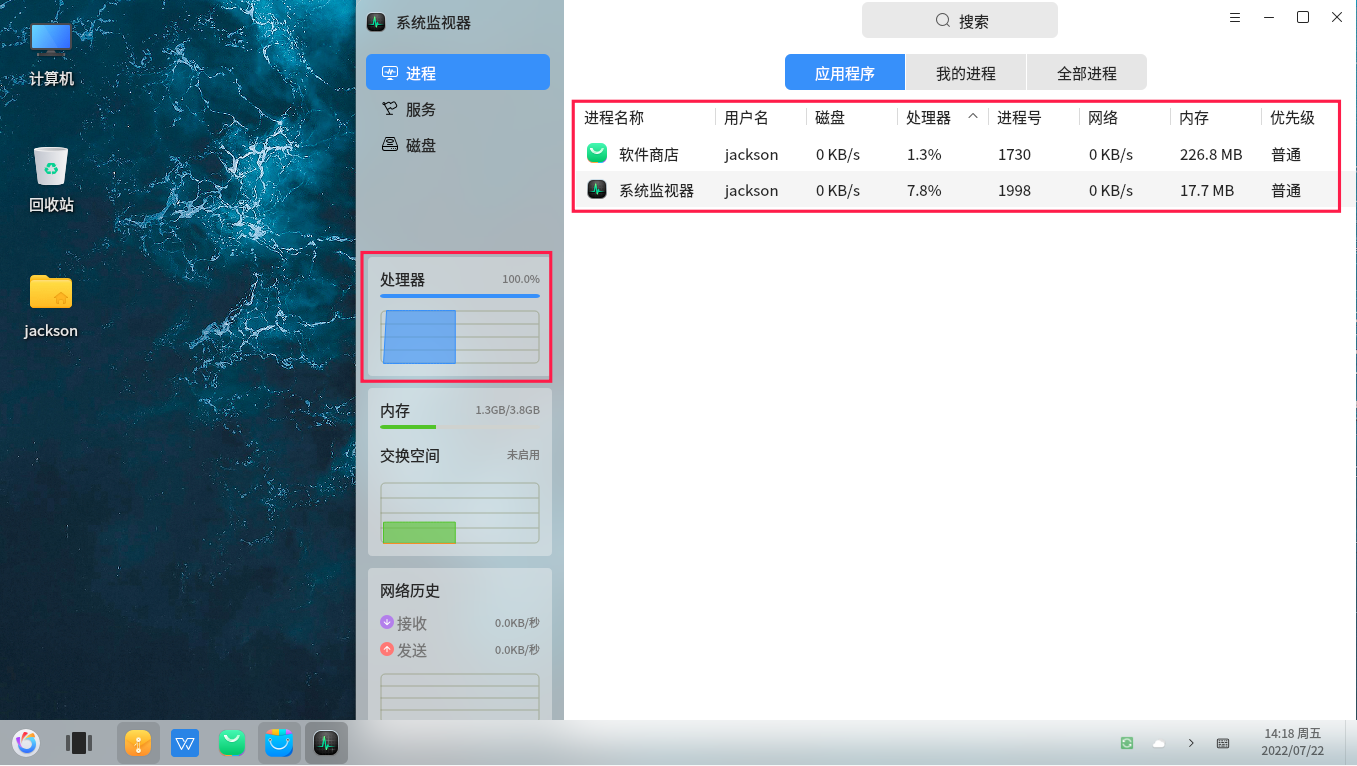Select the 回收站 recycle bin icon
This screenshot has height=766, width=1357.
pyautogui.click(x=51, y=179)
